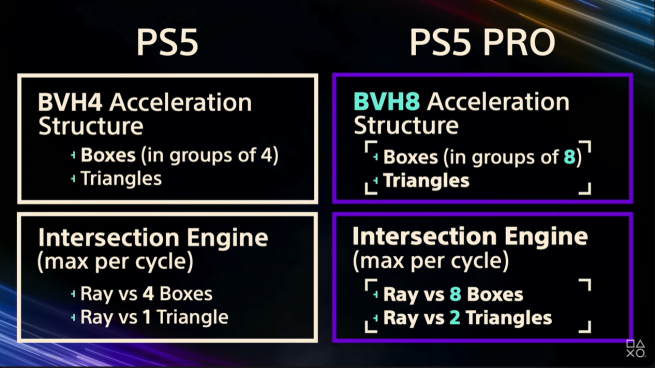
Task: Click 'Ray vs 8 Boxes' text
Action: [453, 294]
